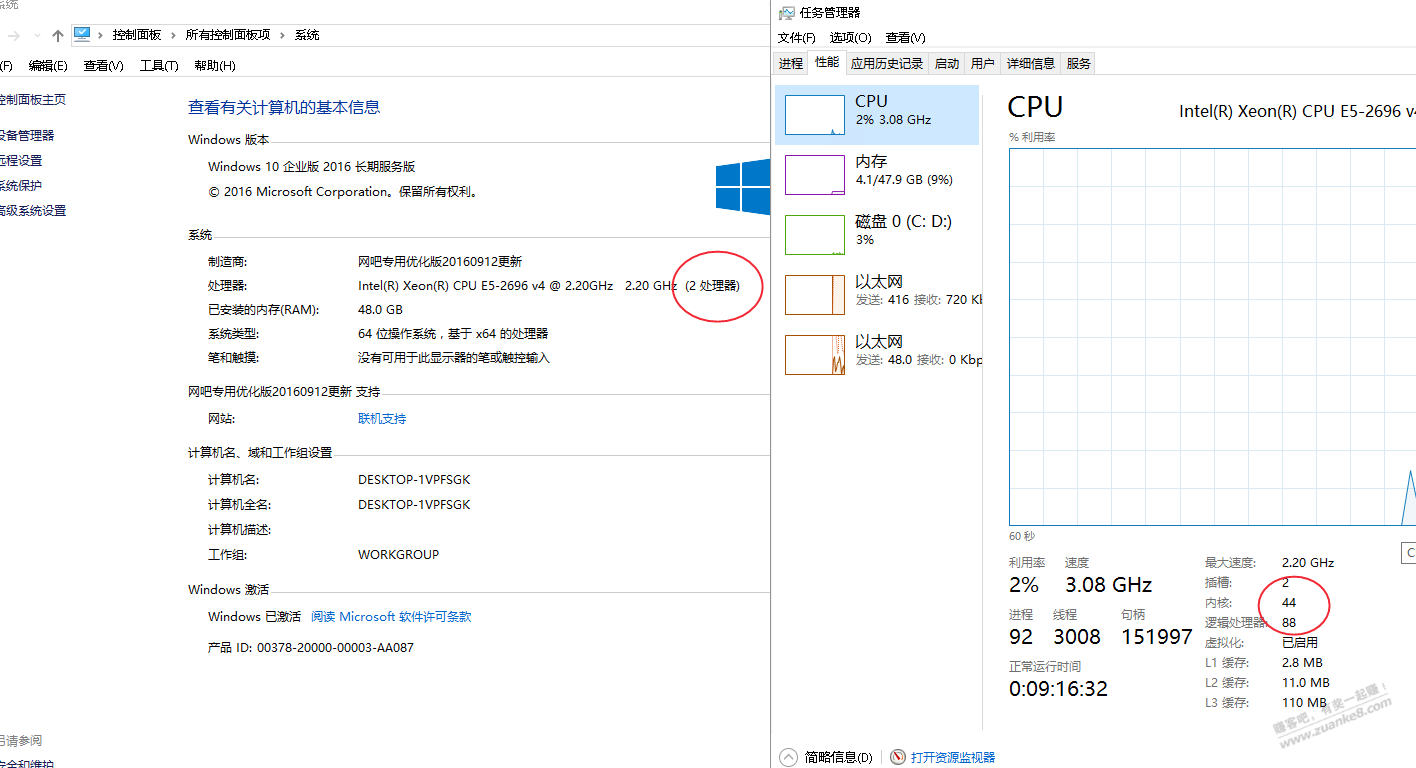Click Task Manager title bar icon
This screenshot has height=768, width=1416.
pyautogui.click(x=787, y=12)
